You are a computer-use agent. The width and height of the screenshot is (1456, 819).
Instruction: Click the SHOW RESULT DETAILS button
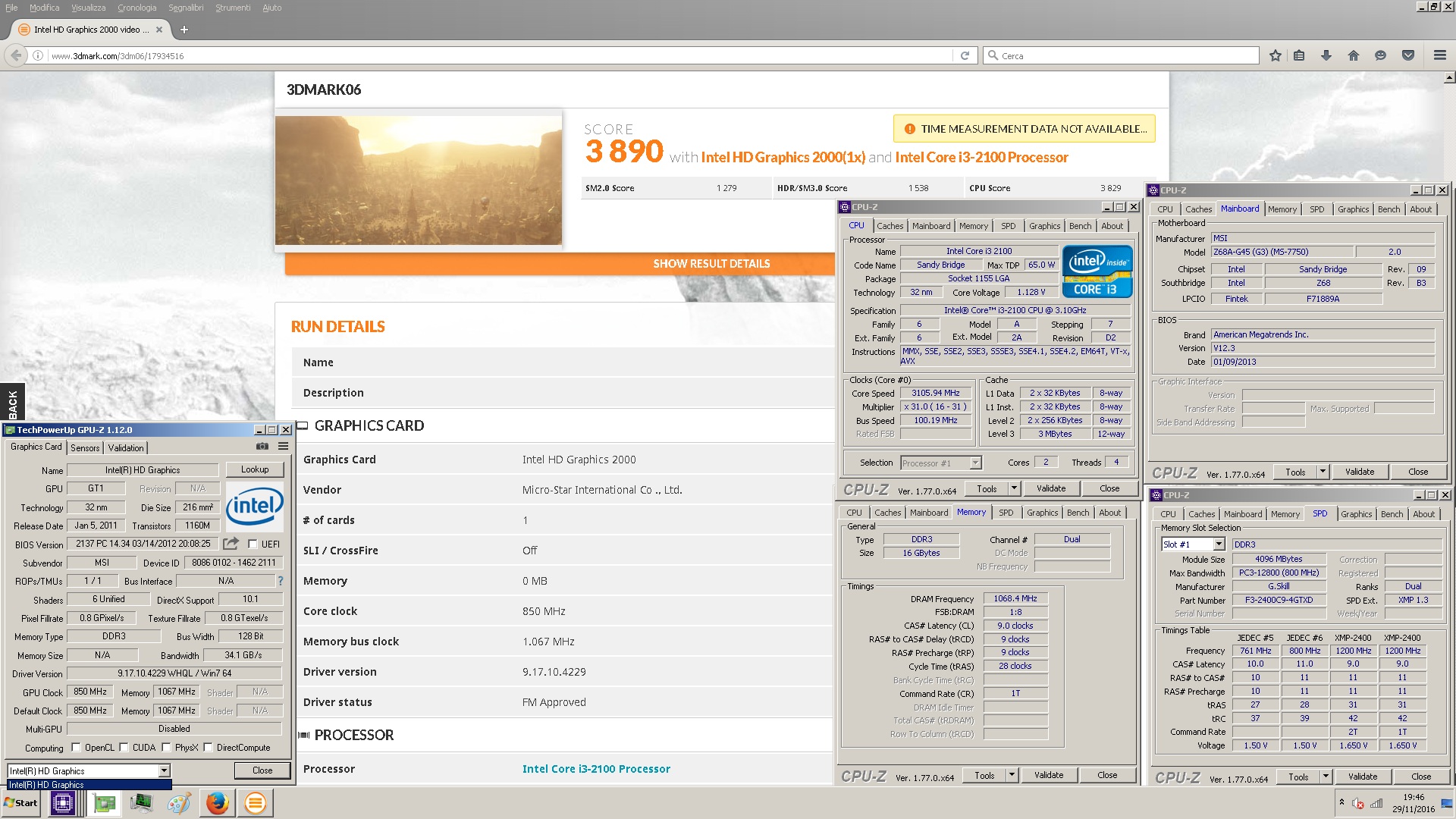(711, 263)
